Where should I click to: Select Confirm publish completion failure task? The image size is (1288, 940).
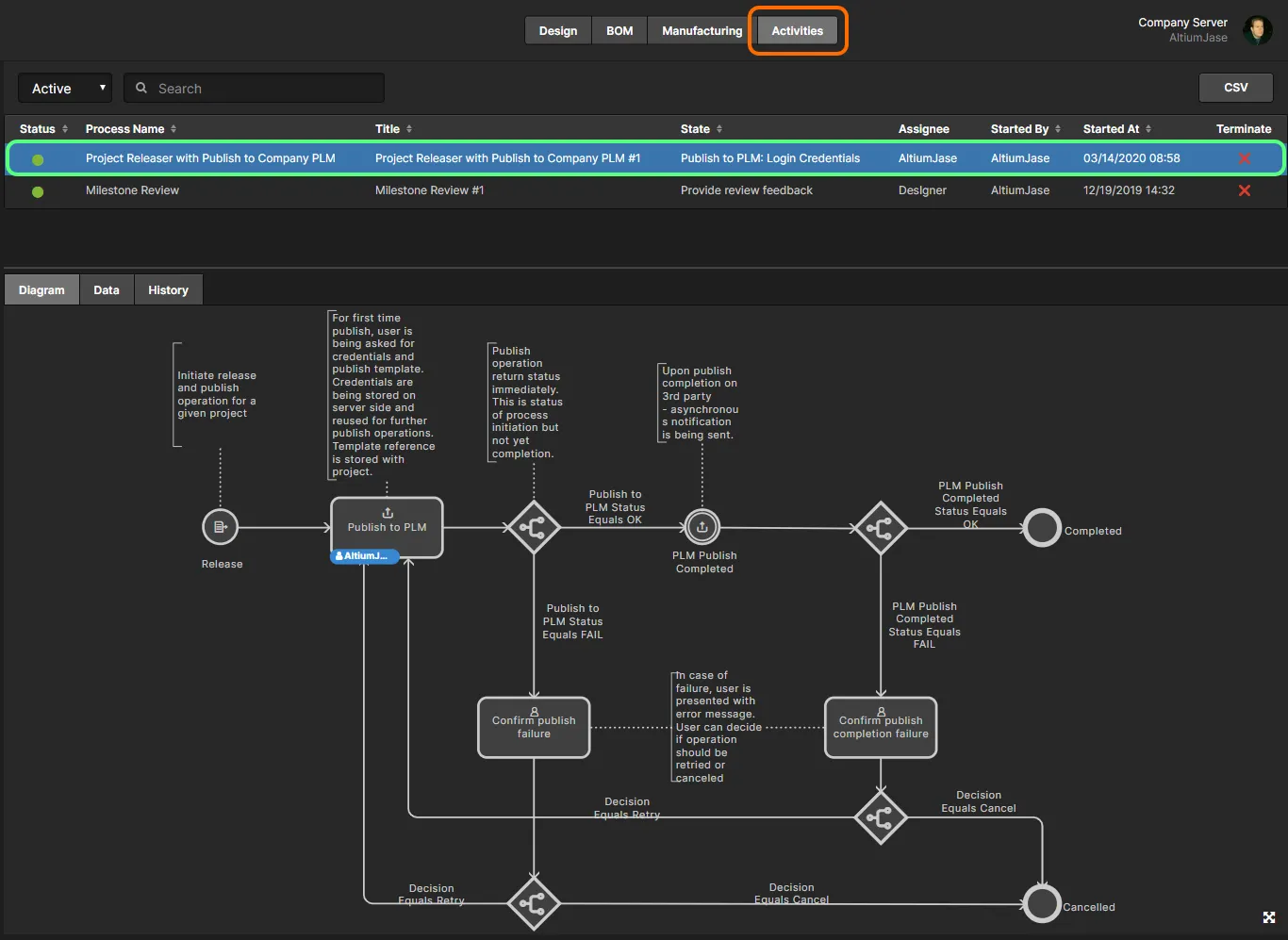coord(881,727)
